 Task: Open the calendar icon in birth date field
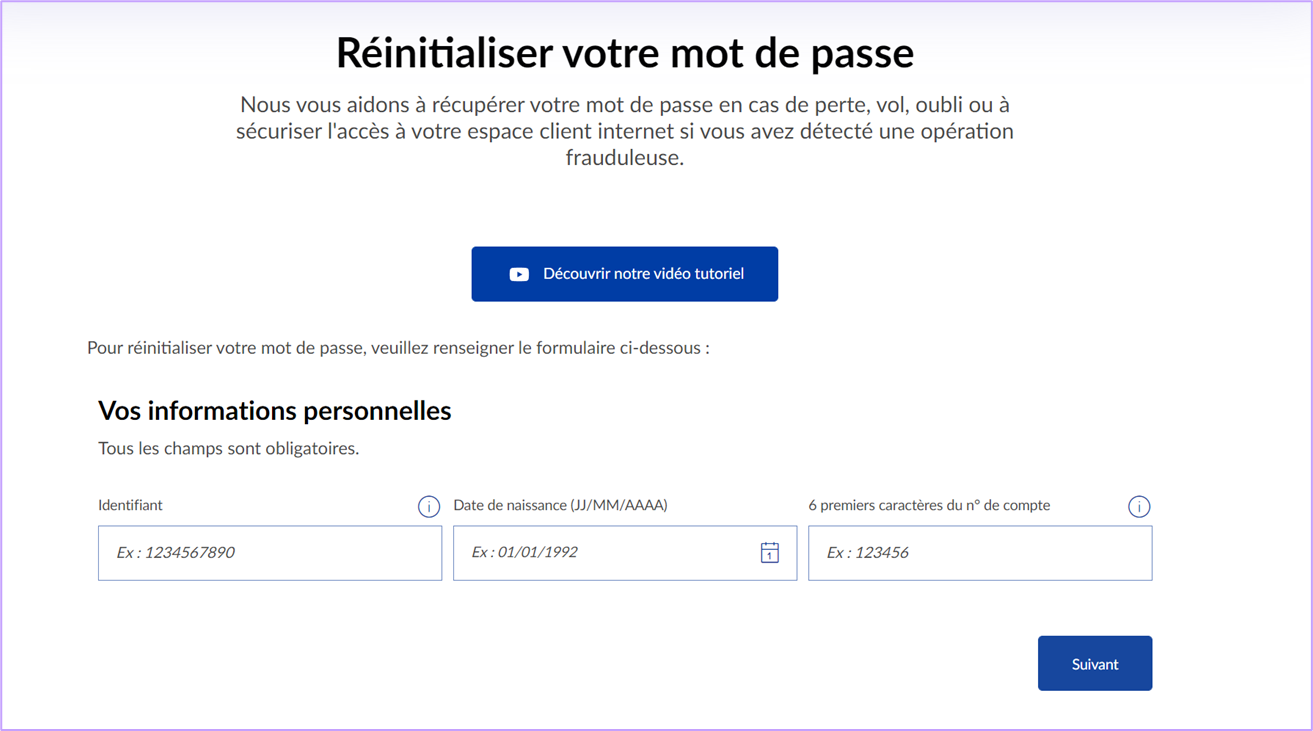[x=769, y=552]
